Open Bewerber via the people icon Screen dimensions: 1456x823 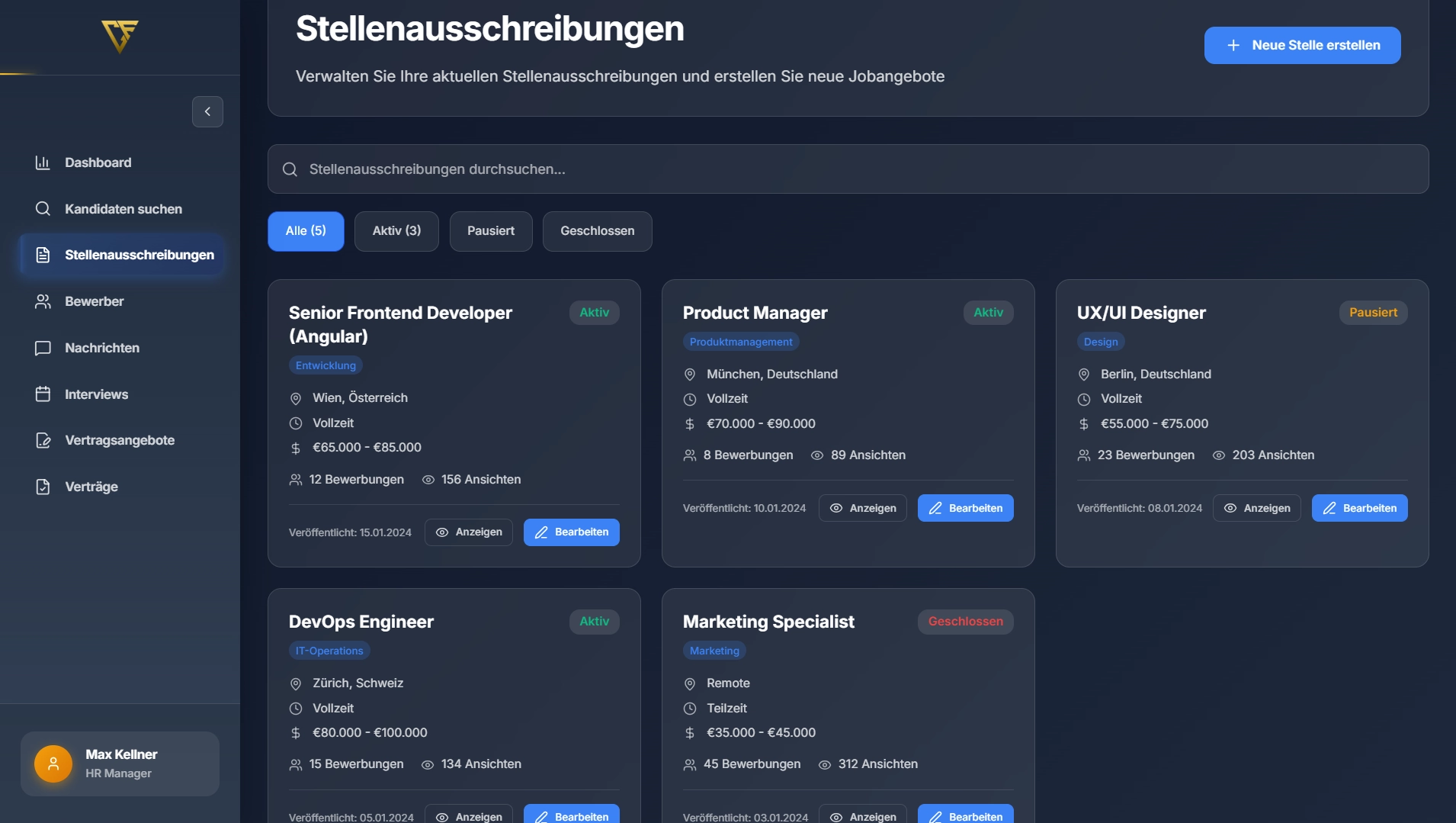[43, 301]
